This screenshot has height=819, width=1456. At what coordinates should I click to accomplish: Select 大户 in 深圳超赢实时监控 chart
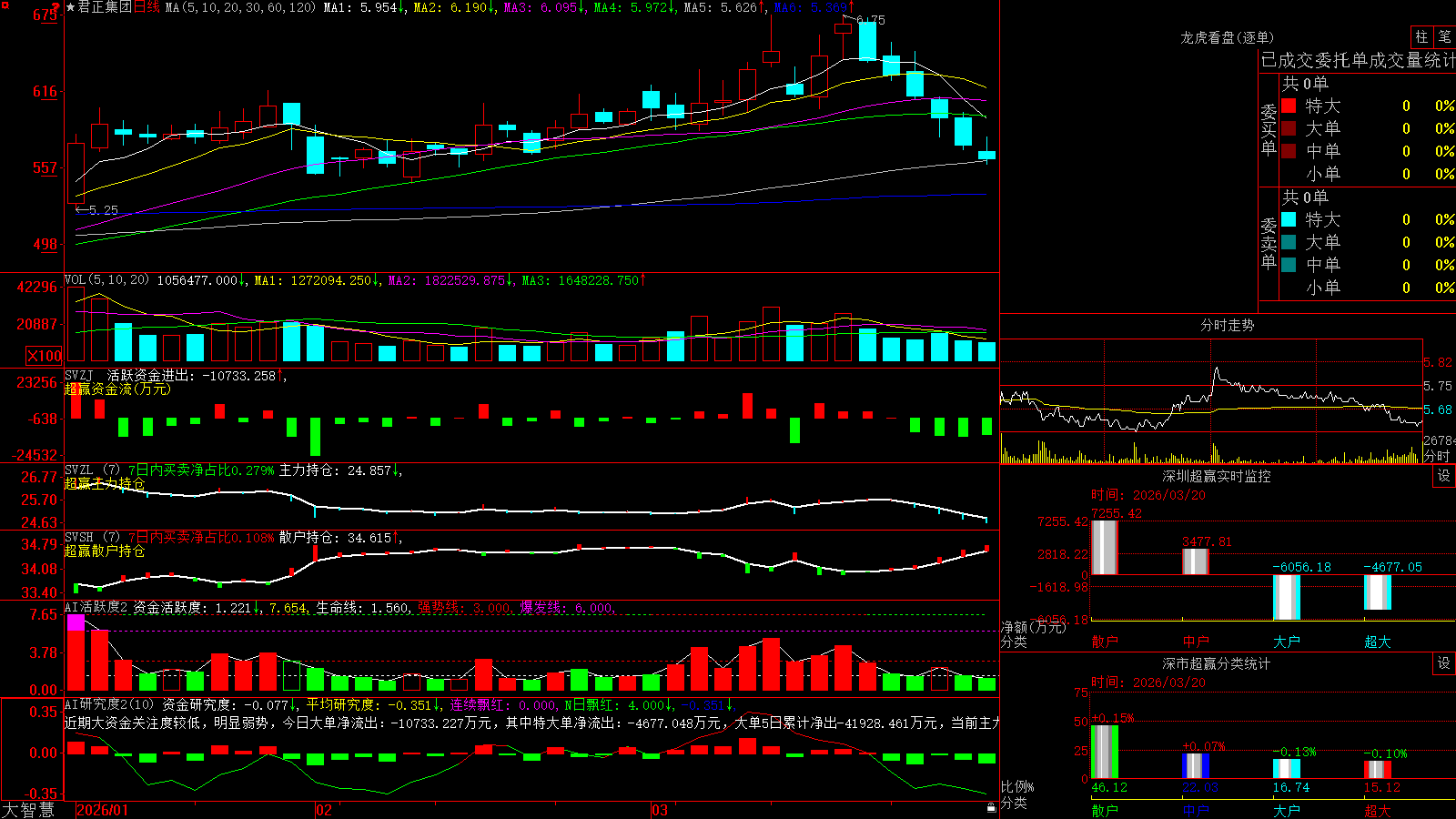point(1287,642)
